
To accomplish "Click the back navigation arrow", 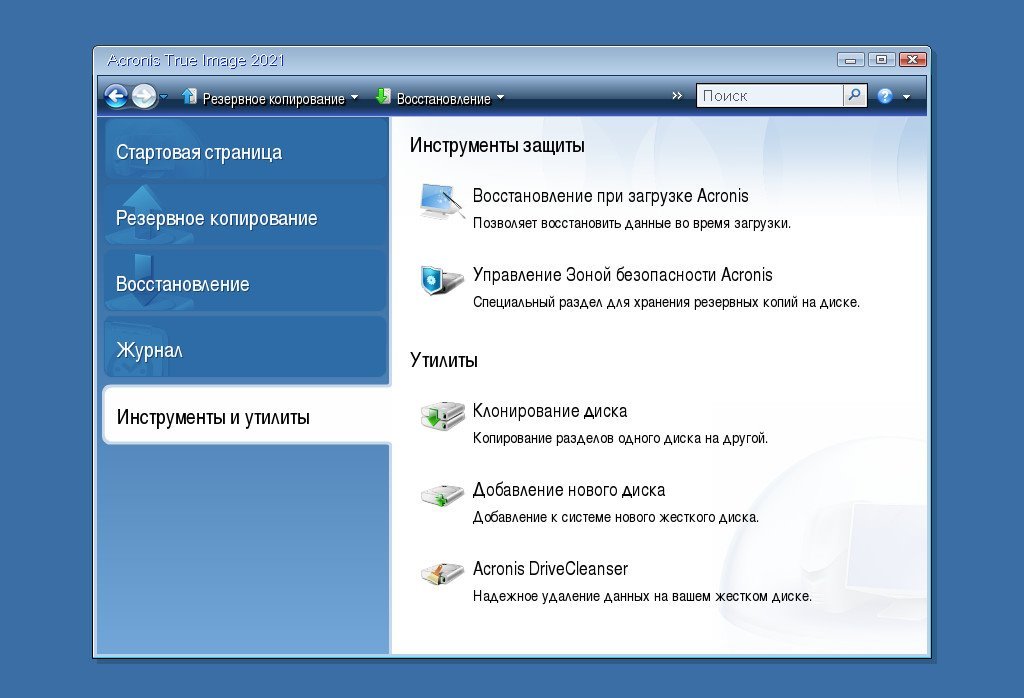I will pyautogui.click(x=116, y=97).
